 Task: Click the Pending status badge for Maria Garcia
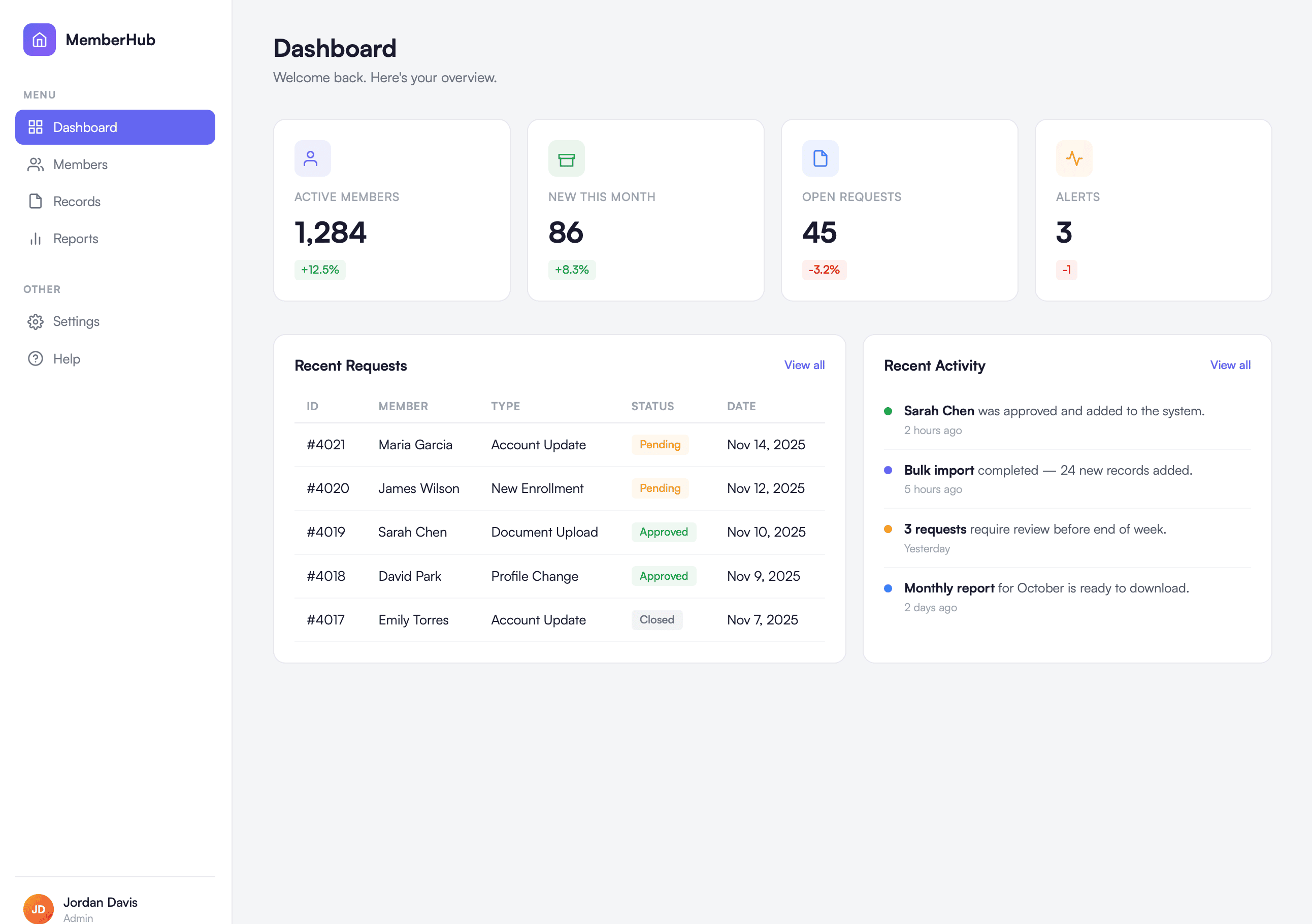tap(660, 445)
